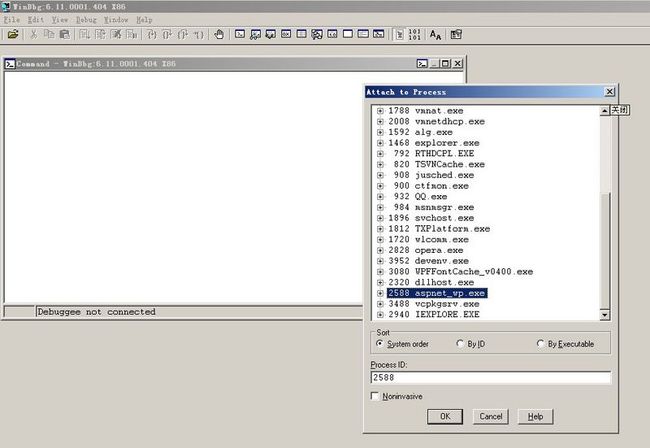
Task: Open the File menu
Action: 12,19
